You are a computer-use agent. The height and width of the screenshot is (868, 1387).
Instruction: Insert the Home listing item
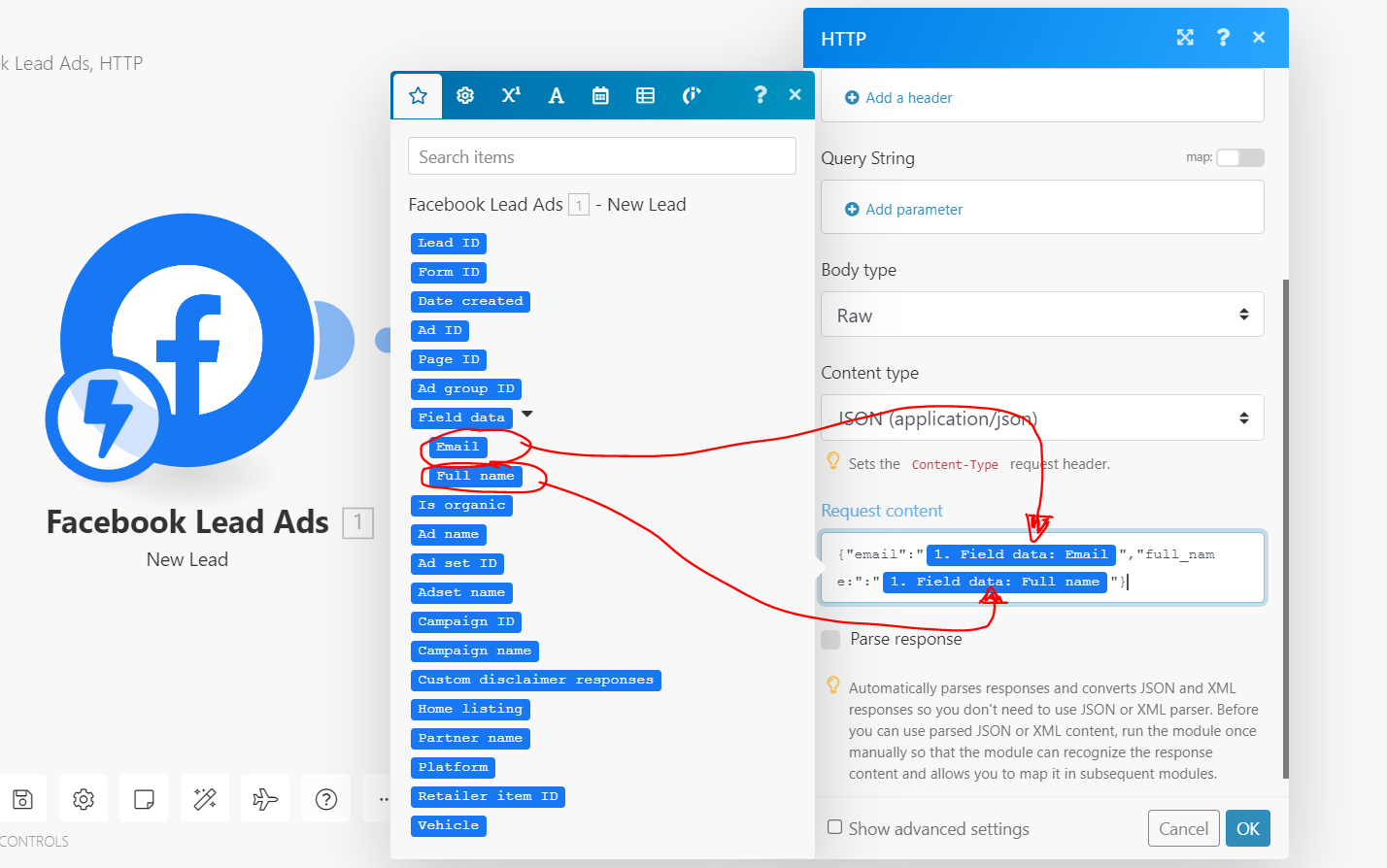pyautogui.click(x=470, y=710)
